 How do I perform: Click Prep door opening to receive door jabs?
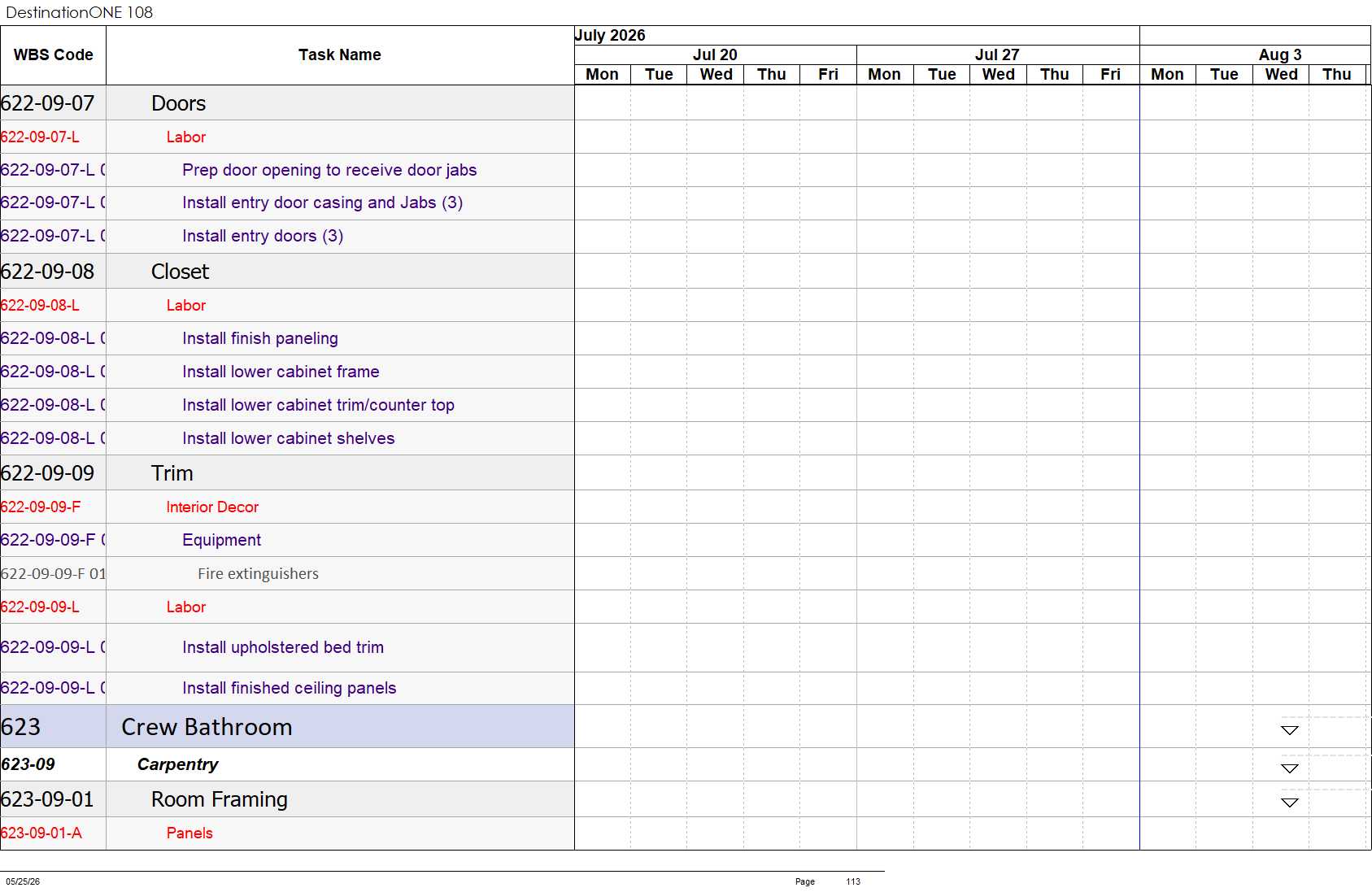329,170
